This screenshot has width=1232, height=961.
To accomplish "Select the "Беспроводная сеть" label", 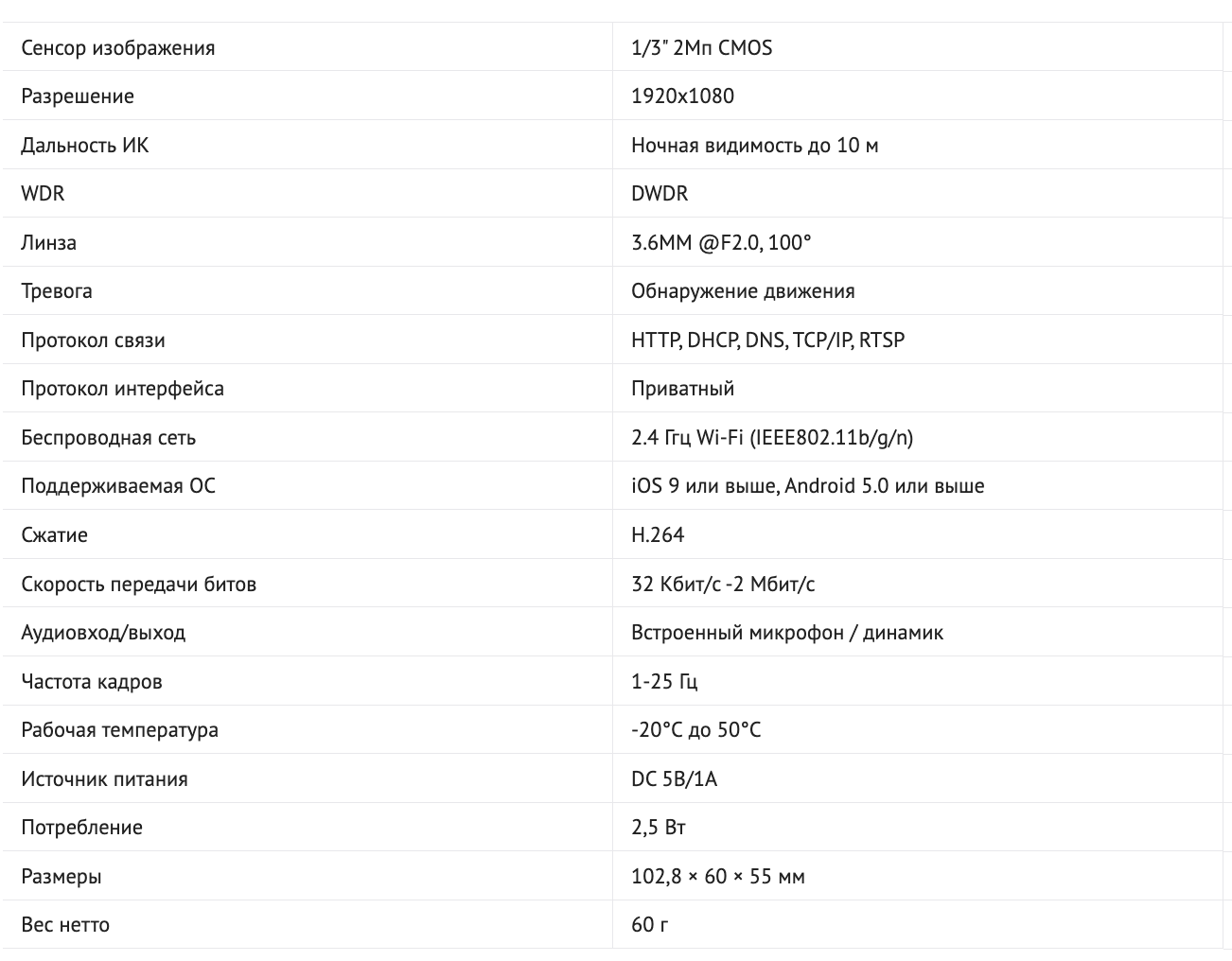I will (x=109, y=438).
